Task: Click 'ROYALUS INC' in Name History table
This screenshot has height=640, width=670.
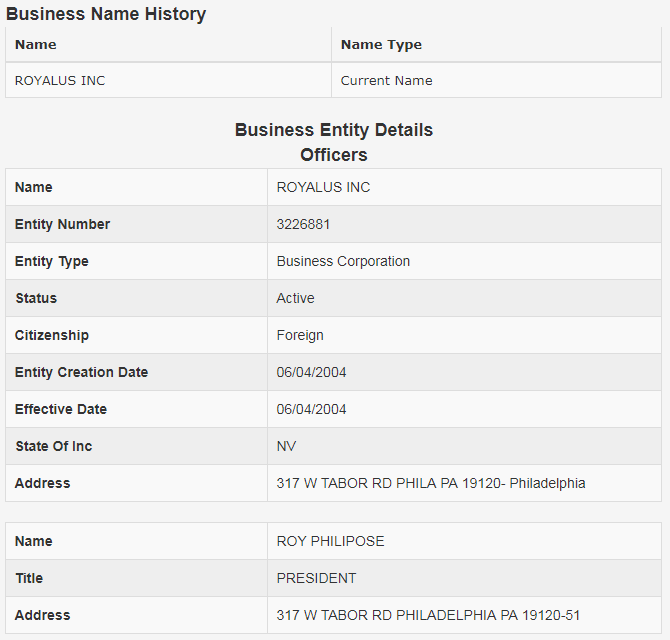Action: point(60,80)
